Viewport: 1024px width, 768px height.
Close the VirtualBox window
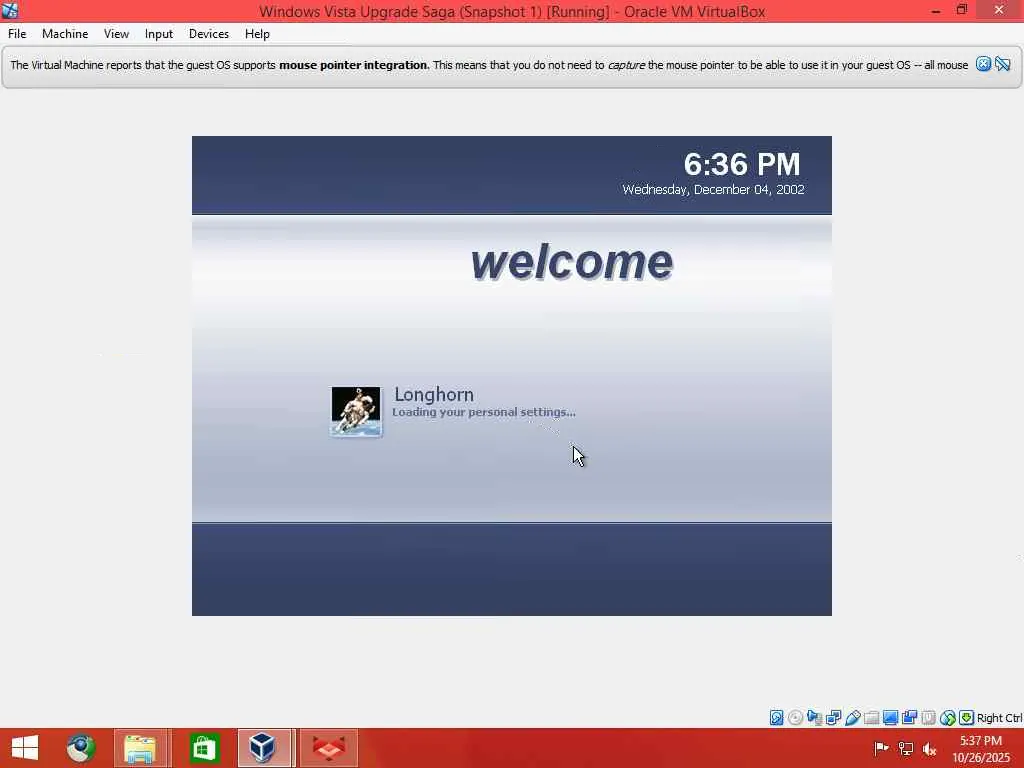pos(999,10)
